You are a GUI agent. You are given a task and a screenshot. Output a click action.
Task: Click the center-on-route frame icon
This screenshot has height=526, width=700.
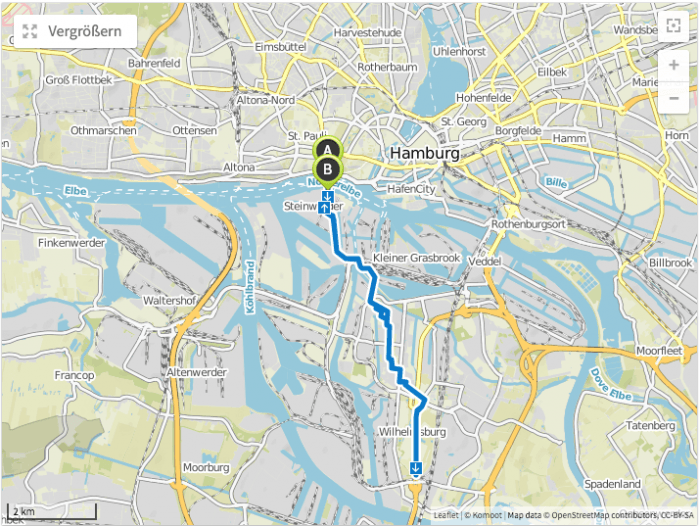(673, 25)
